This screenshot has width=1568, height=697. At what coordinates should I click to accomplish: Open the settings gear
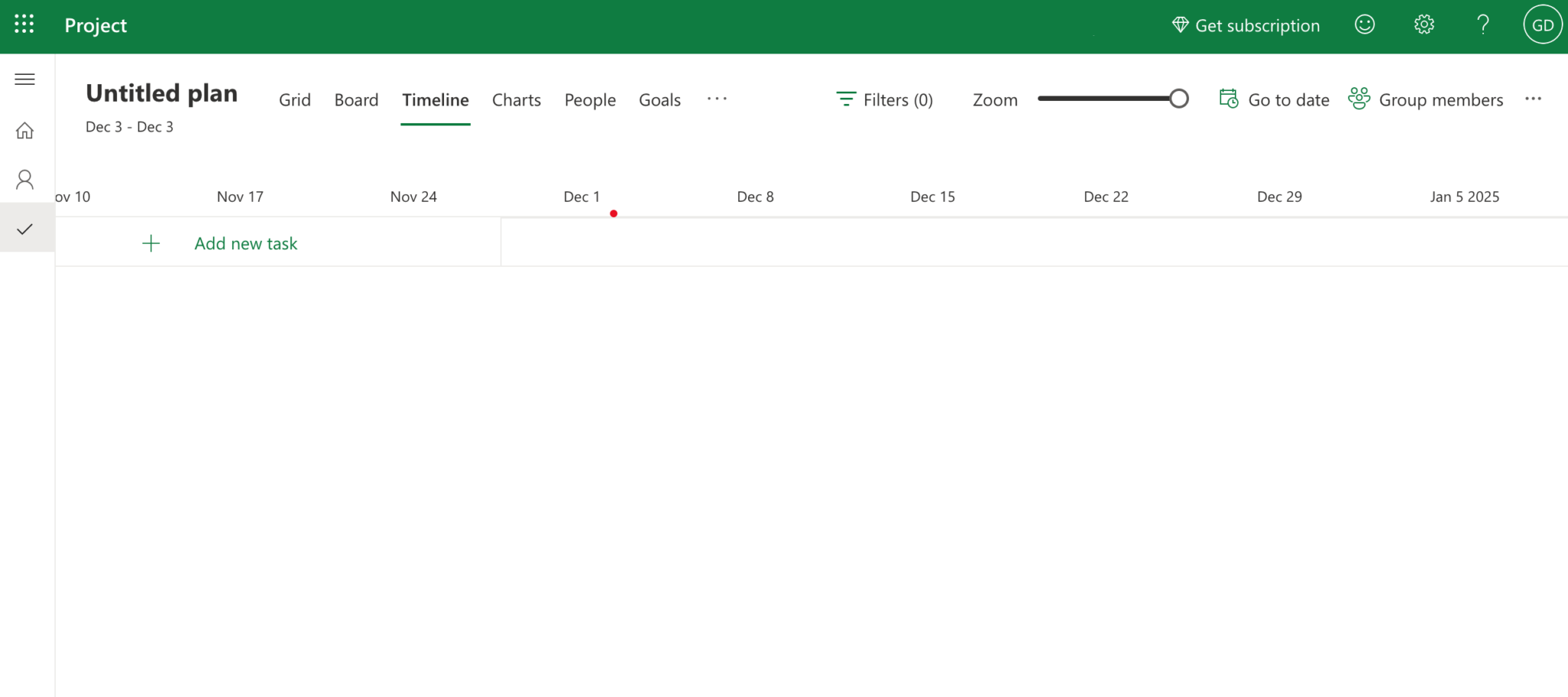[x=1424, y=24]
